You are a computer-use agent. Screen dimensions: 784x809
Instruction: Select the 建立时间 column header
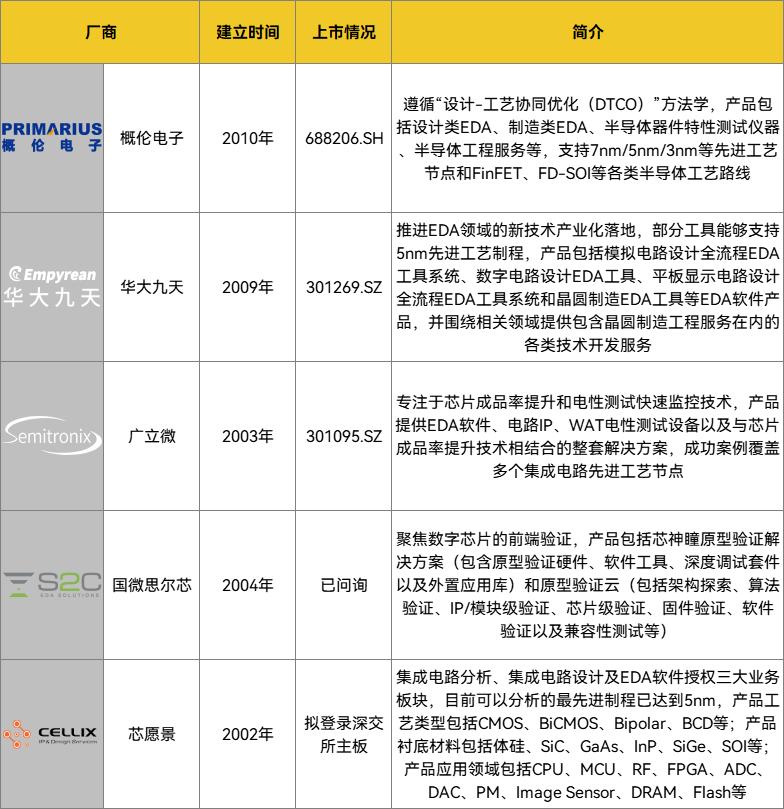click(248, 32)
